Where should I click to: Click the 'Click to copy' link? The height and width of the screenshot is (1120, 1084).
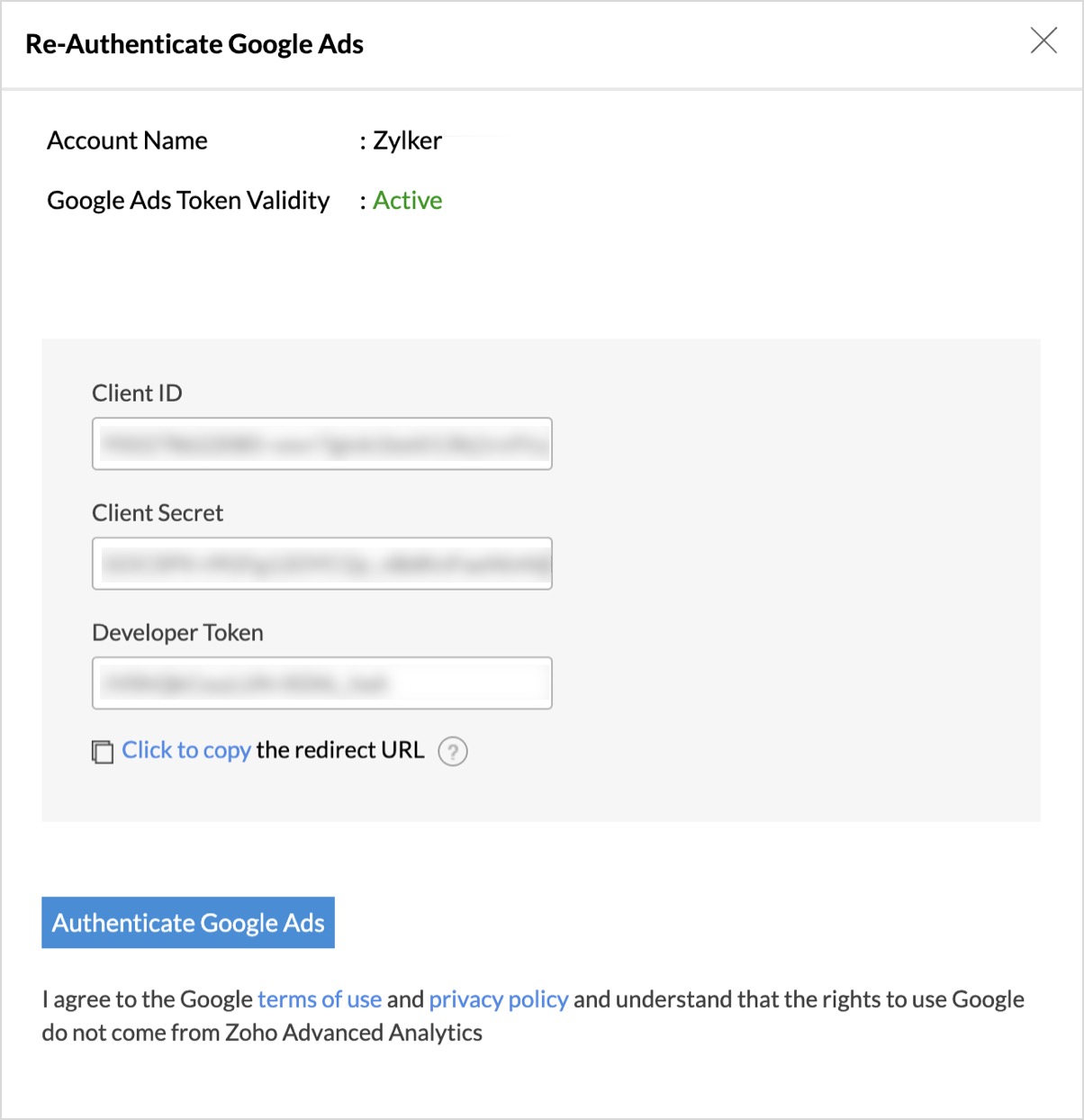186,750
